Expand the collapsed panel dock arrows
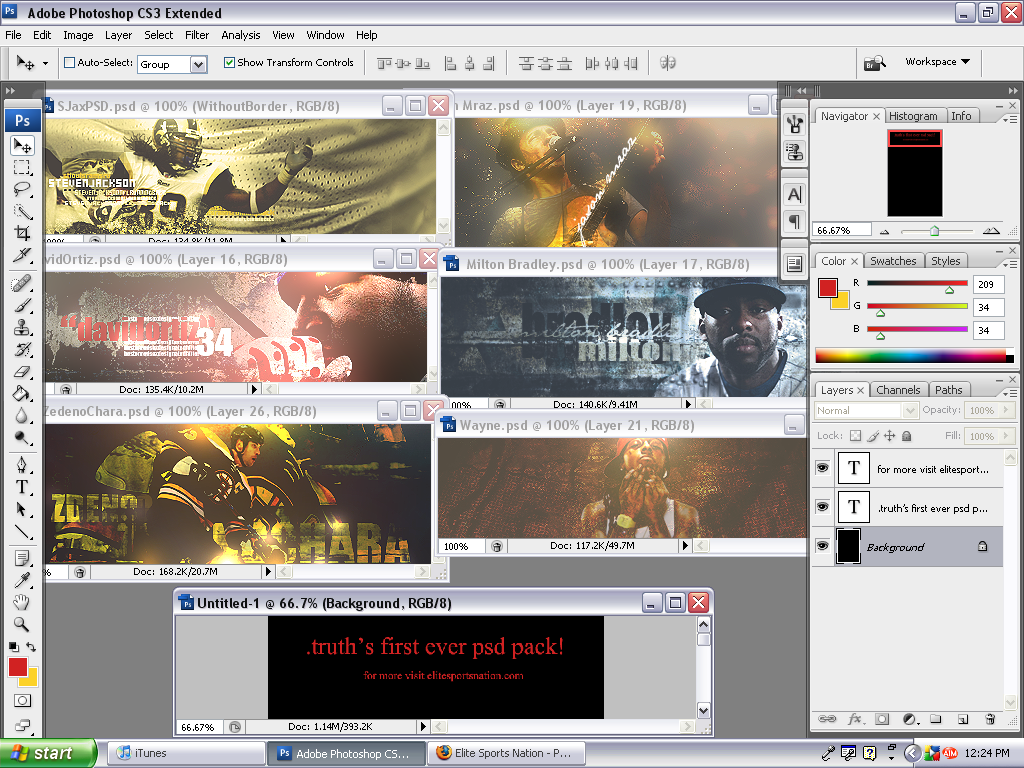This screenshot has height=768, width=1024. click(801, 90)
